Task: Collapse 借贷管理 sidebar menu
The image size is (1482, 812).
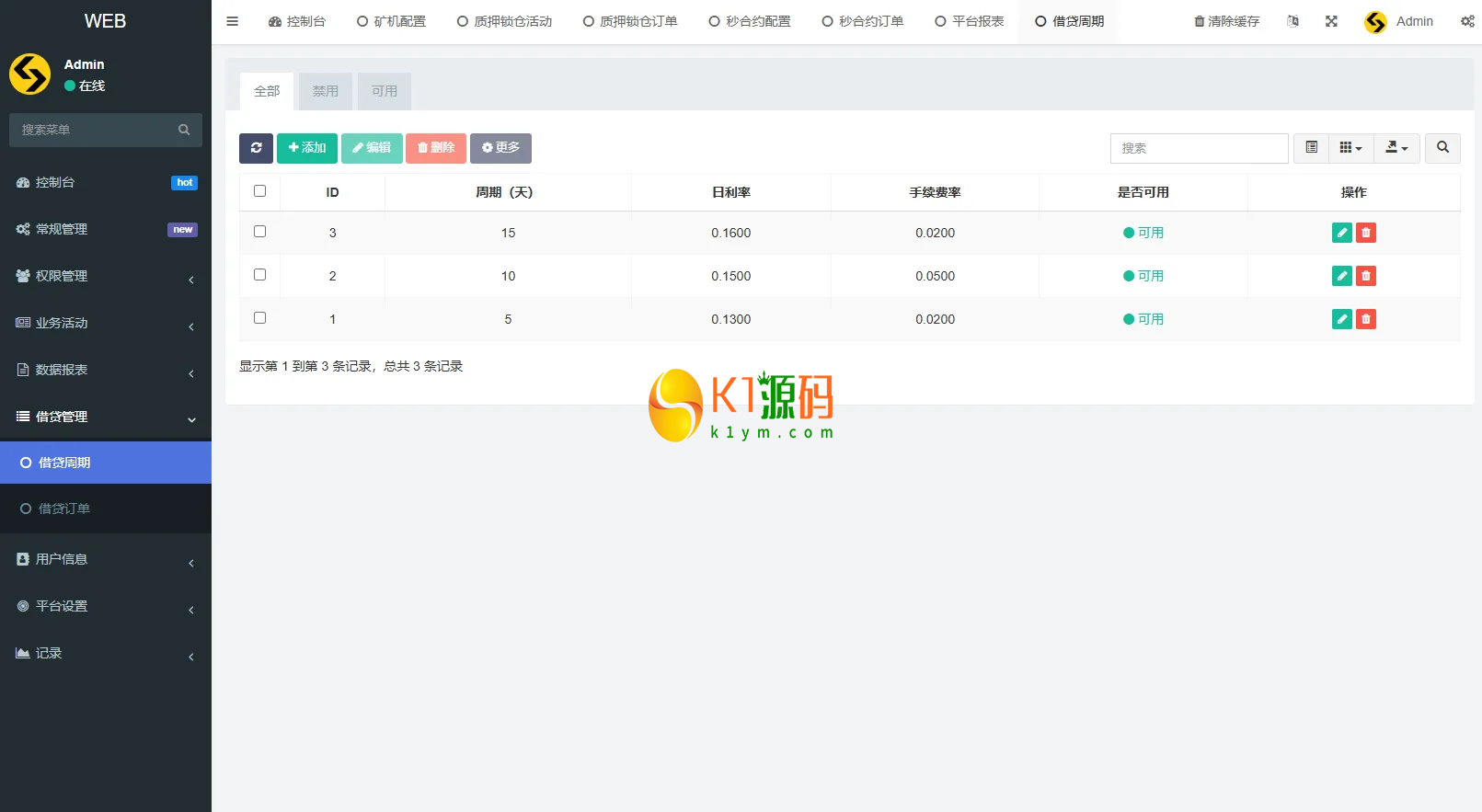Action: pos(106,417)
